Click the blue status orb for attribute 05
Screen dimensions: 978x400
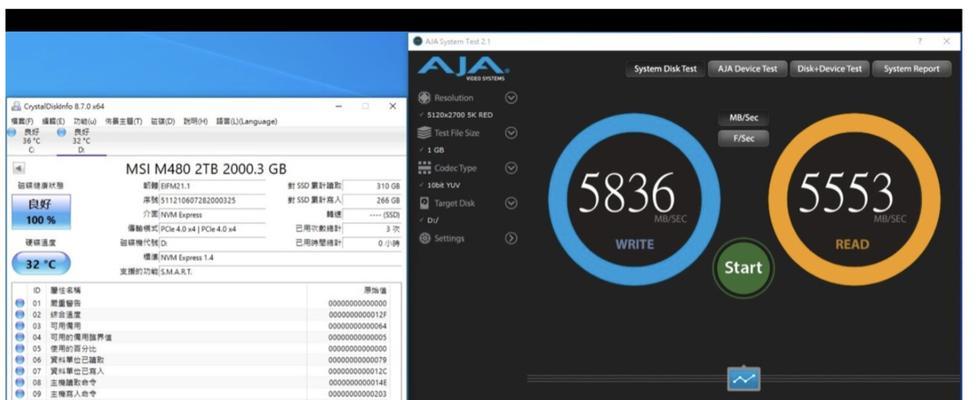point(20,349)
